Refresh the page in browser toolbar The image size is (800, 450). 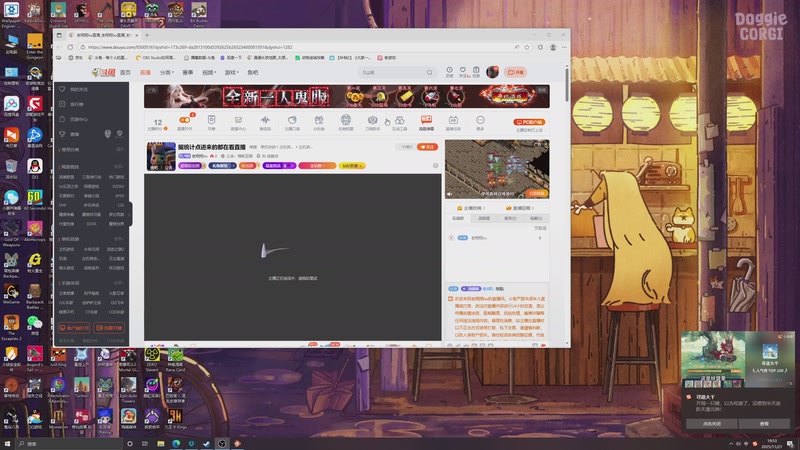70,47
